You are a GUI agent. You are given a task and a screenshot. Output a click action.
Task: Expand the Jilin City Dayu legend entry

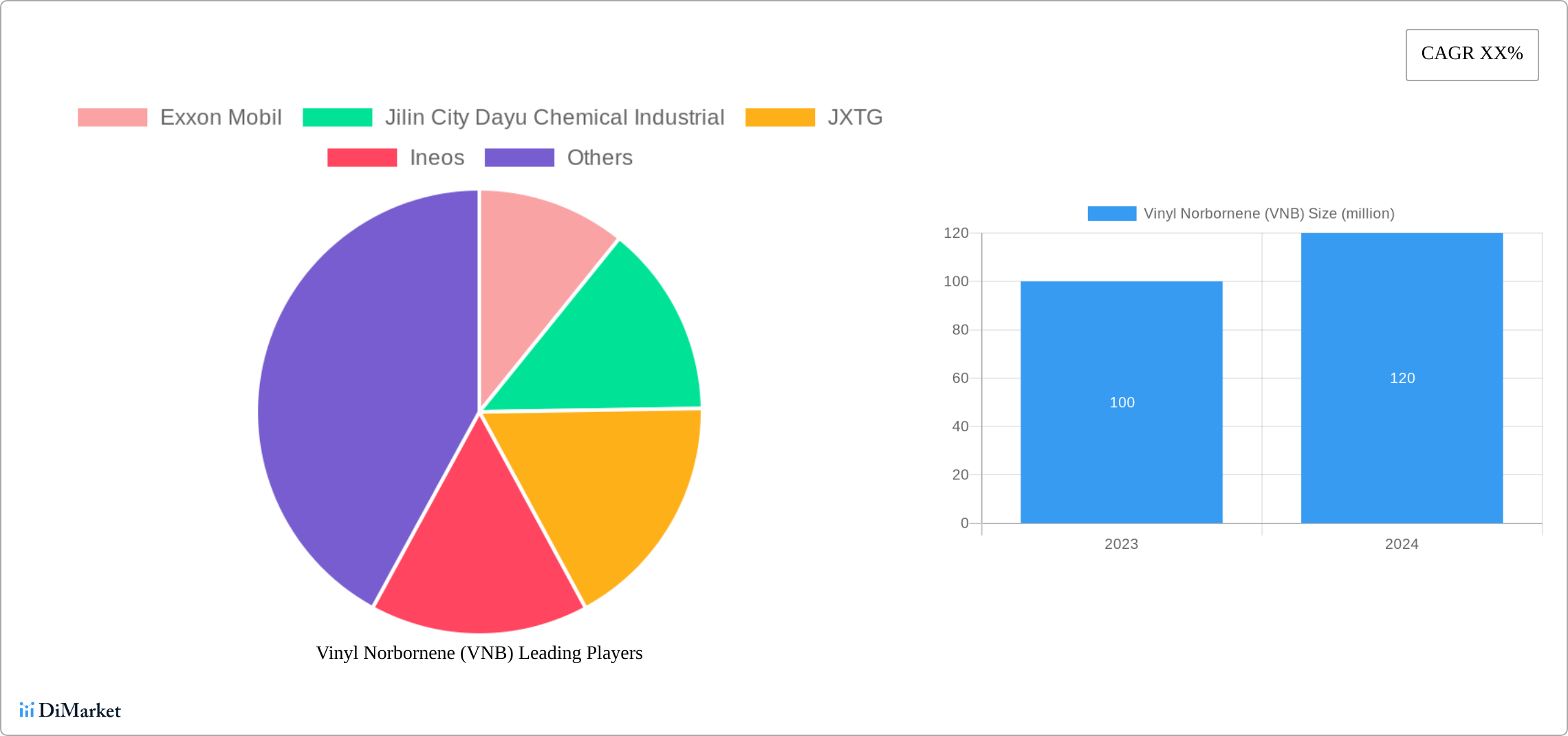pyautogui.click(x=554, y=117)
